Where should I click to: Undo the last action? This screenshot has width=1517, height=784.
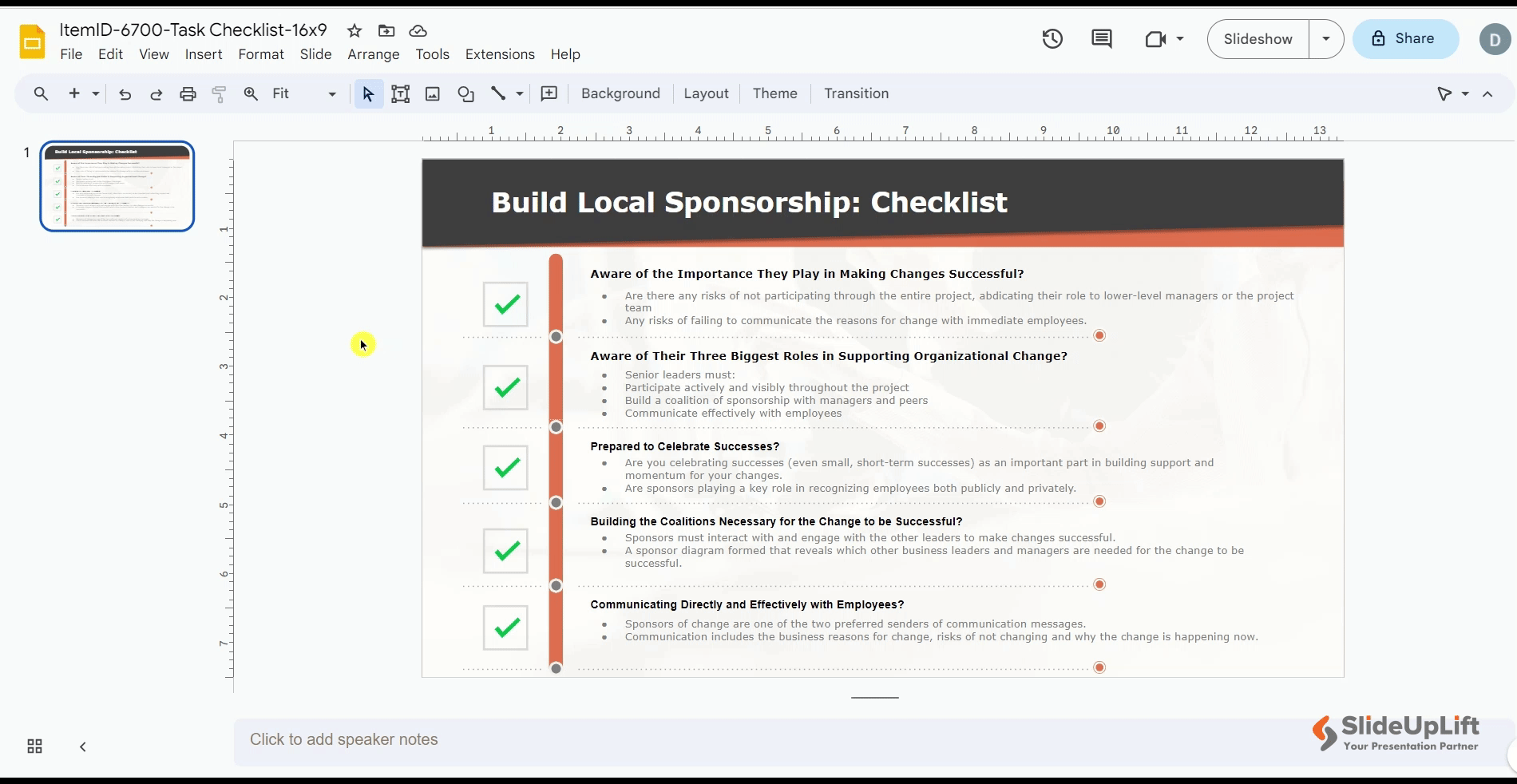coord(125,94)
